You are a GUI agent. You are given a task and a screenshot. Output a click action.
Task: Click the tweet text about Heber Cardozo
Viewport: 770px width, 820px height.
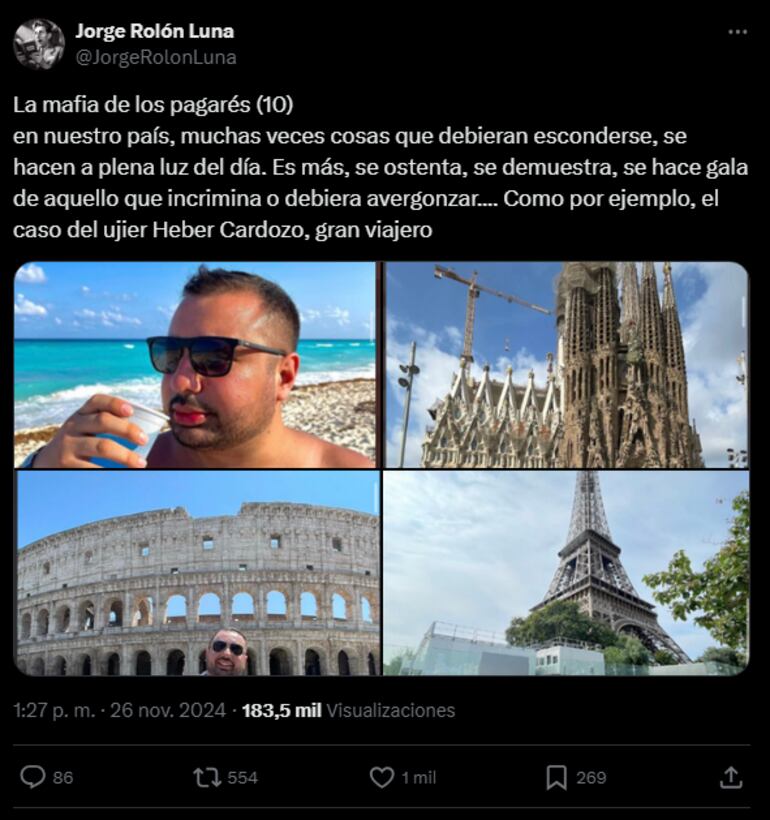click(x=380, y=167)
